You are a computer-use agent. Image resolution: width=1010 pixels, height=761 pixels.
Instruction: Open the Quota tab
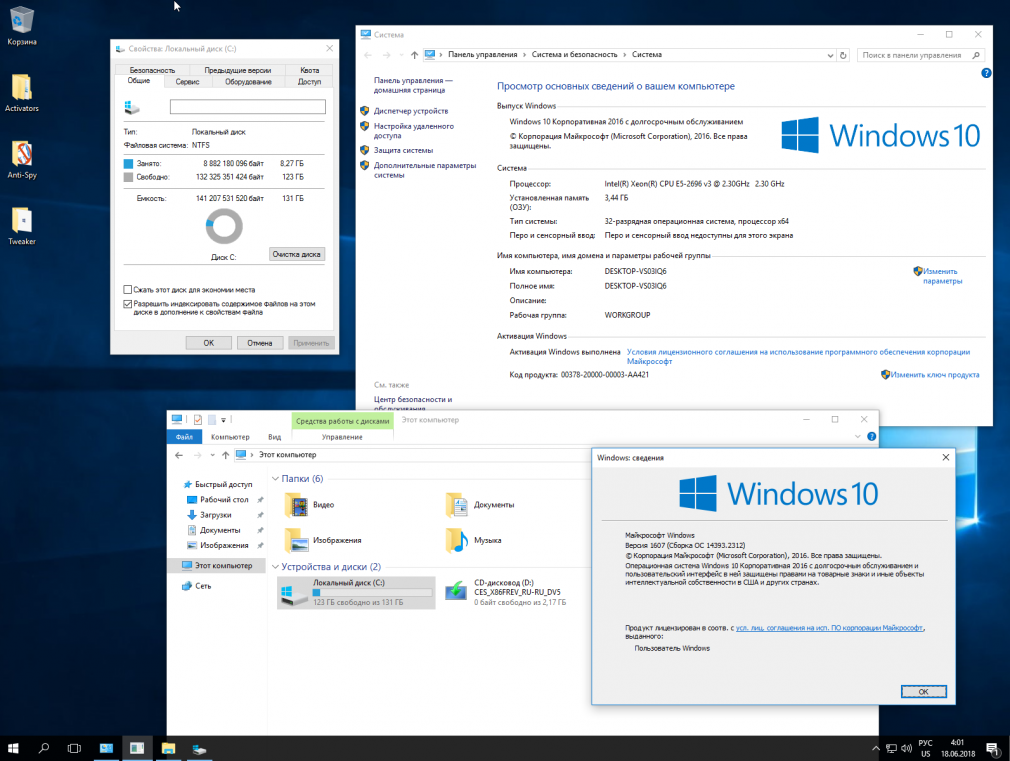(309, 70)
